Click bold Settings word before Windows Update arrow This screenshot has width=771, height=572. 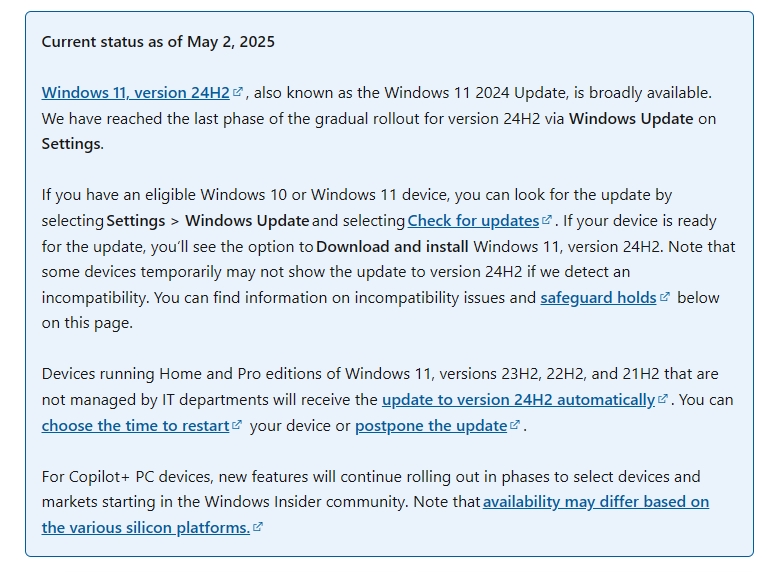[136, 221]
